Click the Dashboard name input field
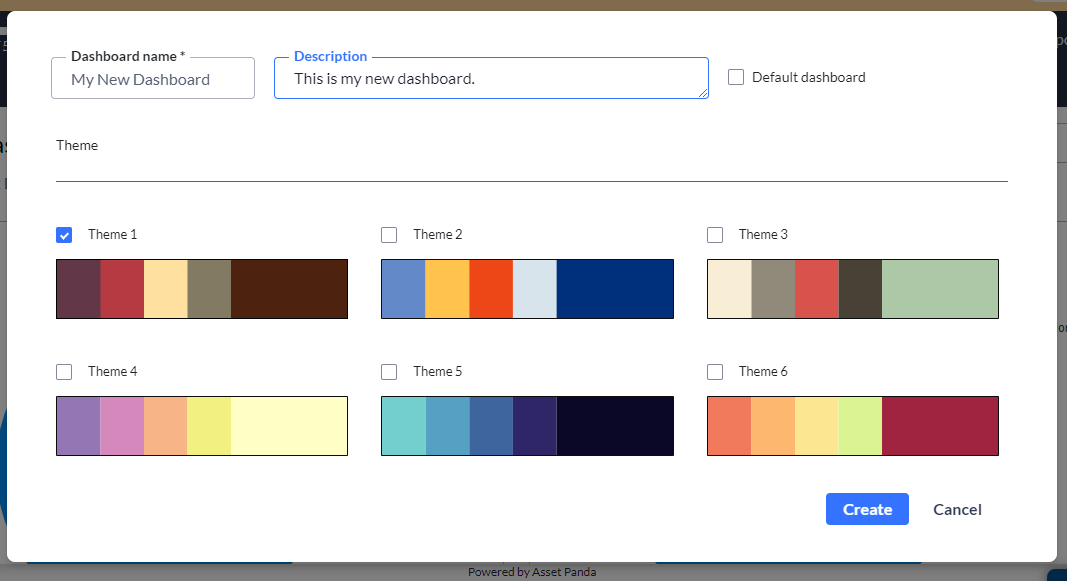 click(153, 79)
